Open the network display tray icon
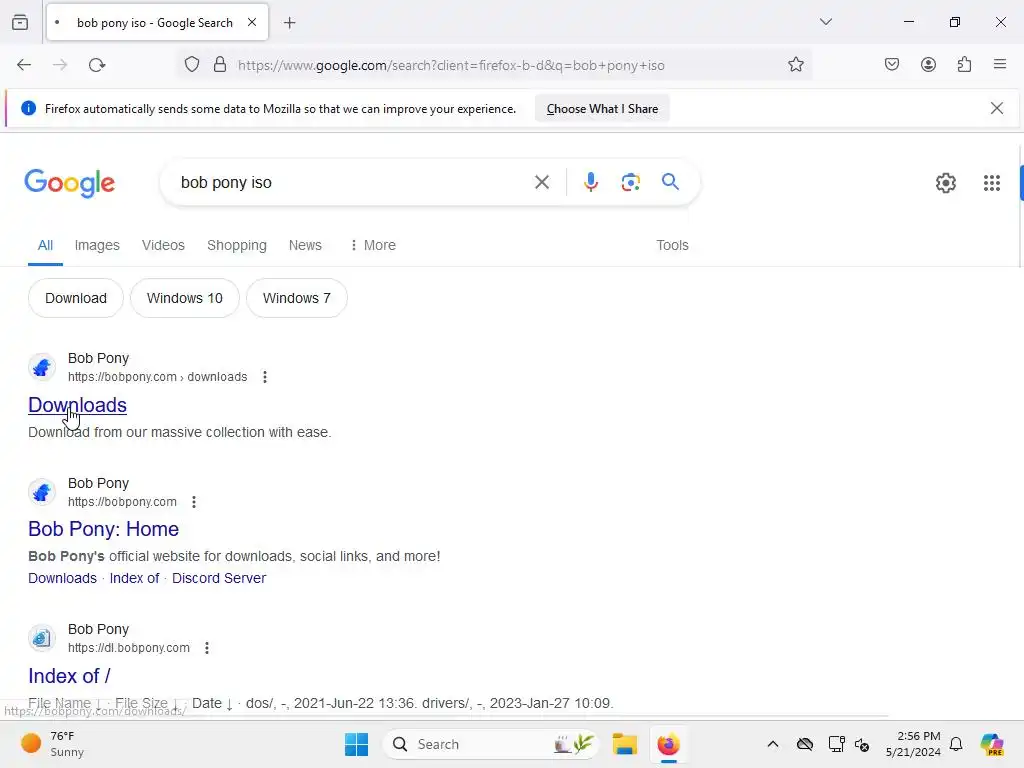 tap(836, 744)
